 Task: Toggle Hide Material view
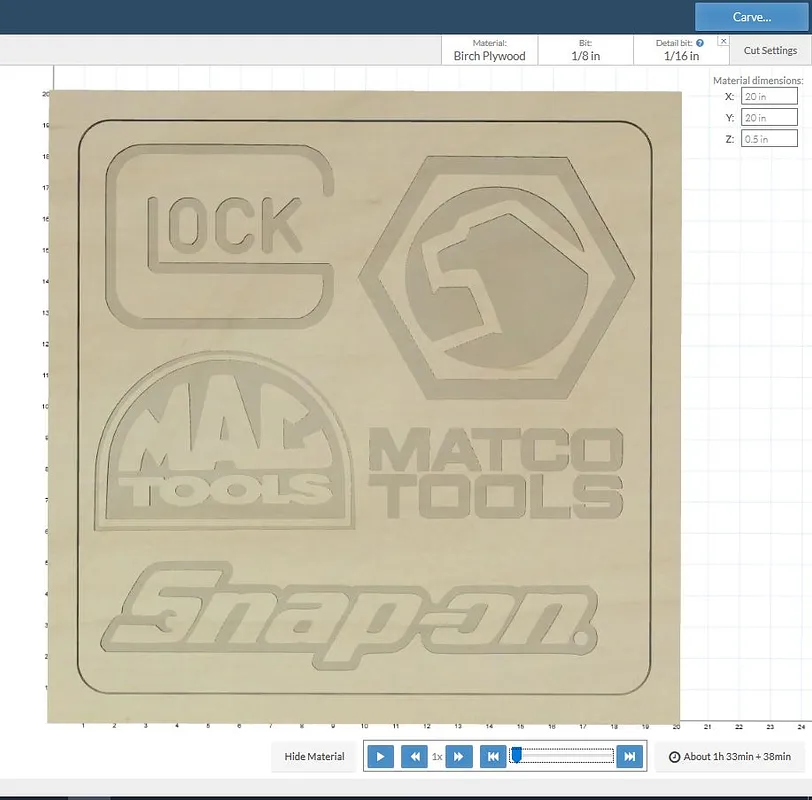[314, 757]
